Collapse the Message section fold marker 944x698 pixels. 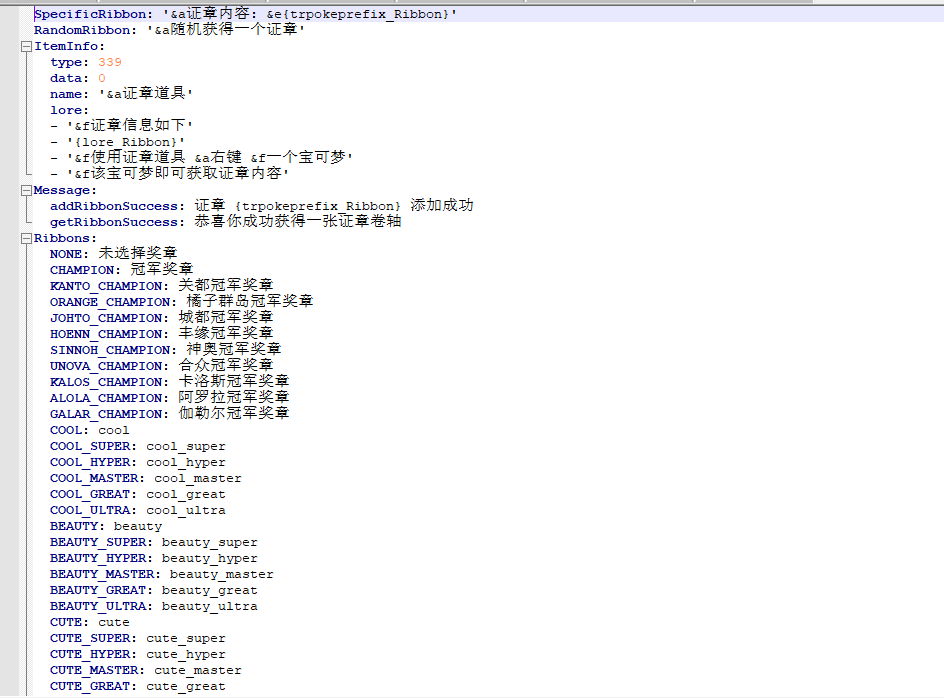coord(26,190)
